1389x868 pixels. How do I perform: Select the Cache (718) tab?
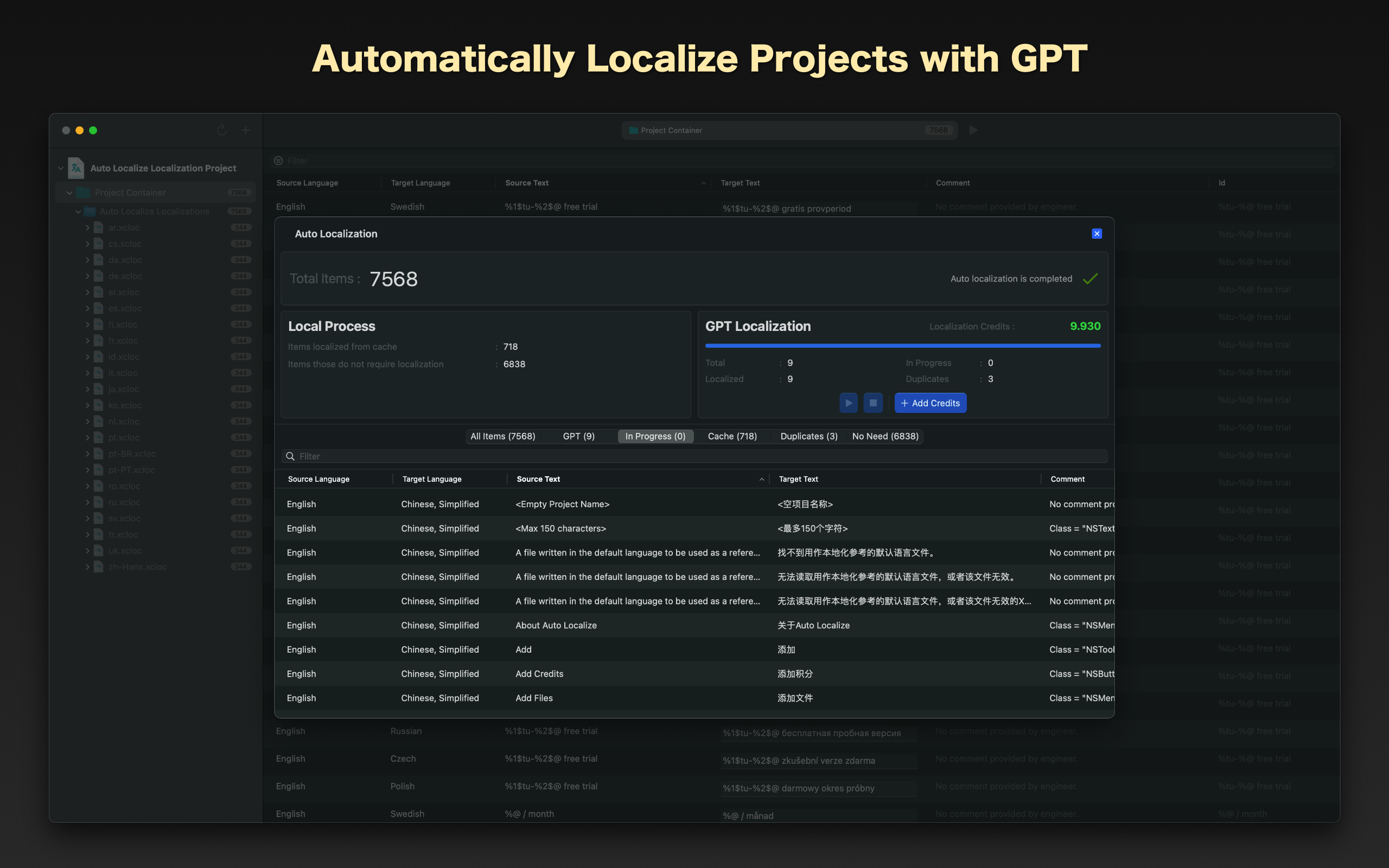point(732,436)
